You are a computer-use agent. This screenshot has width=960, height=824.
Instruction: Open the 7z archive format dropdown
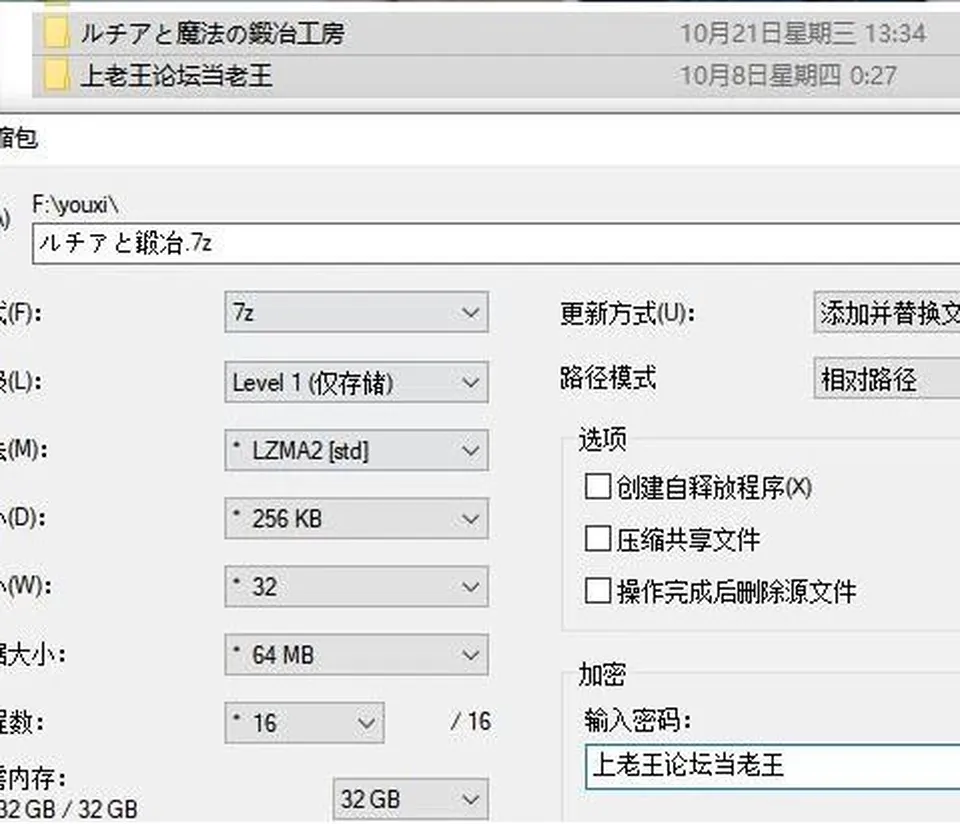click(356, 312)
